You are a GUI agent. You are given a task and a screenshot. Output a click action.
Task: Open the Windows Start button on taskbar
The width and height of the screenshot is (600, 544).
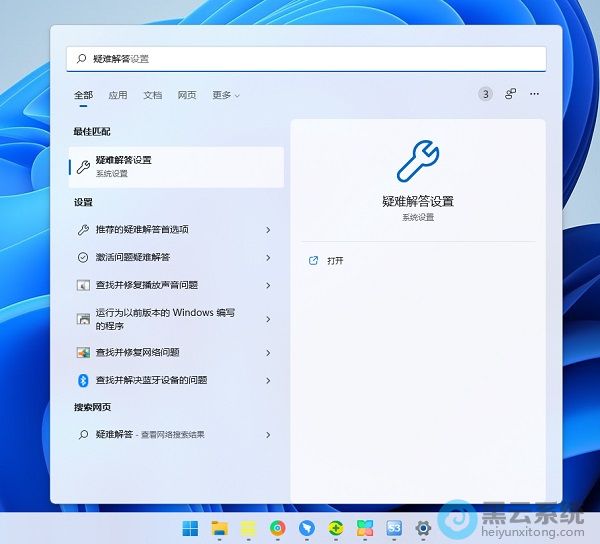[190, 528]
